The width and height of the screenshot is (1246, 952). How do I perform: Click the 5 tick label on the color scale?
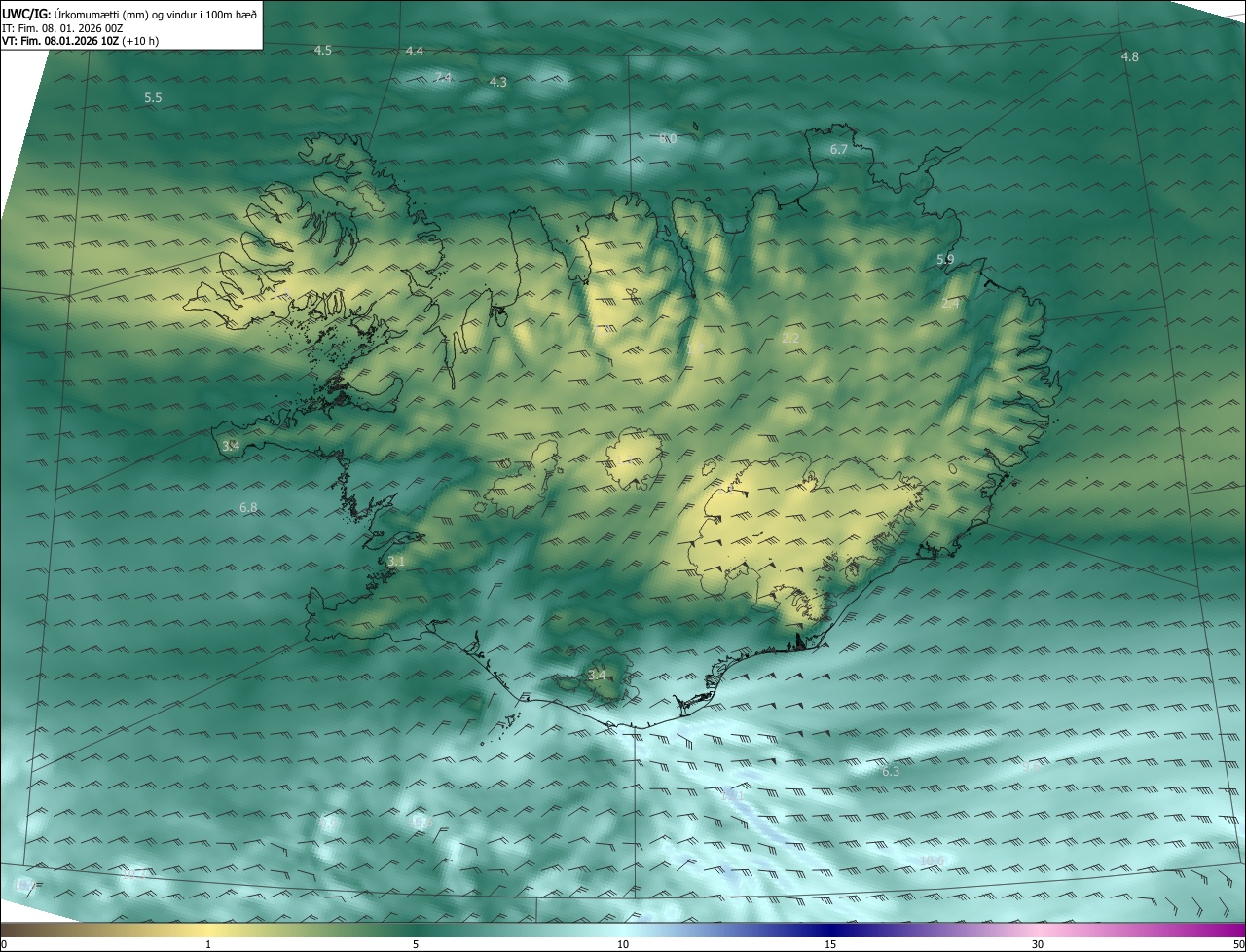[416, 944]
